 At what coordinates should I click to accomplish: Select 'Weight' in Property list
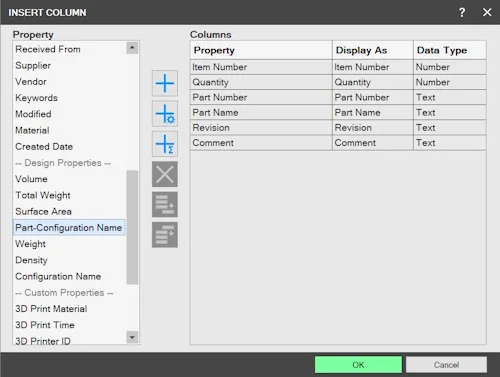(69, 244)
